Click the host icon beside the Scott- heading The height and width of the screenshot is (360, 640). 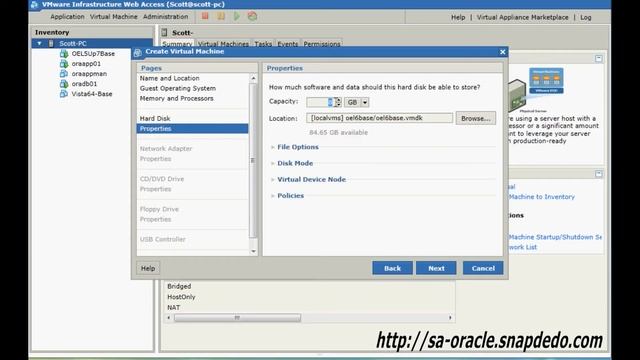coord(164,32)
